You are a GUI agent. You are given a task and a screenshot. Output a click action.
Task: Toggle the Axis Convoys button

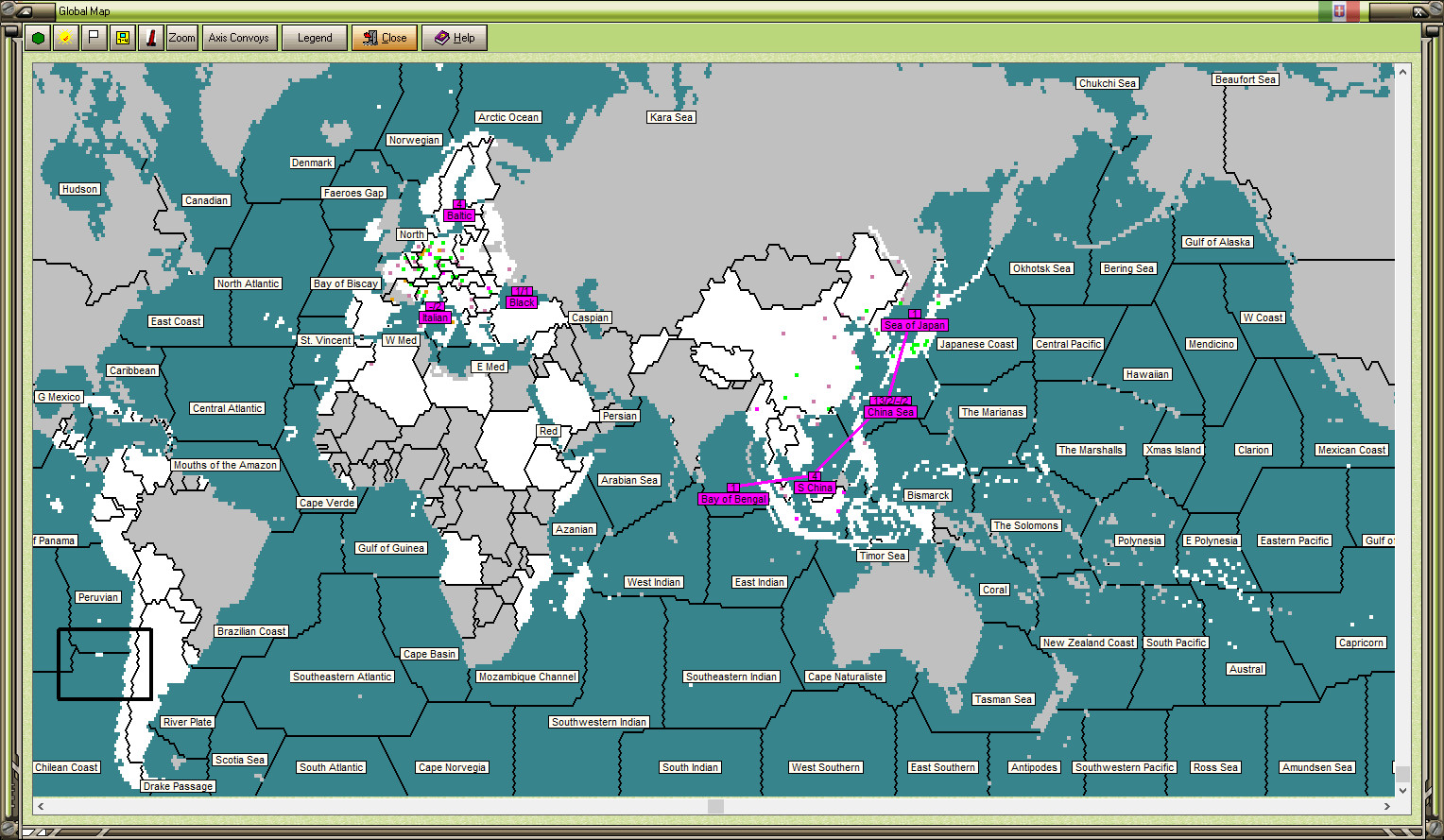tap(239, 38)
